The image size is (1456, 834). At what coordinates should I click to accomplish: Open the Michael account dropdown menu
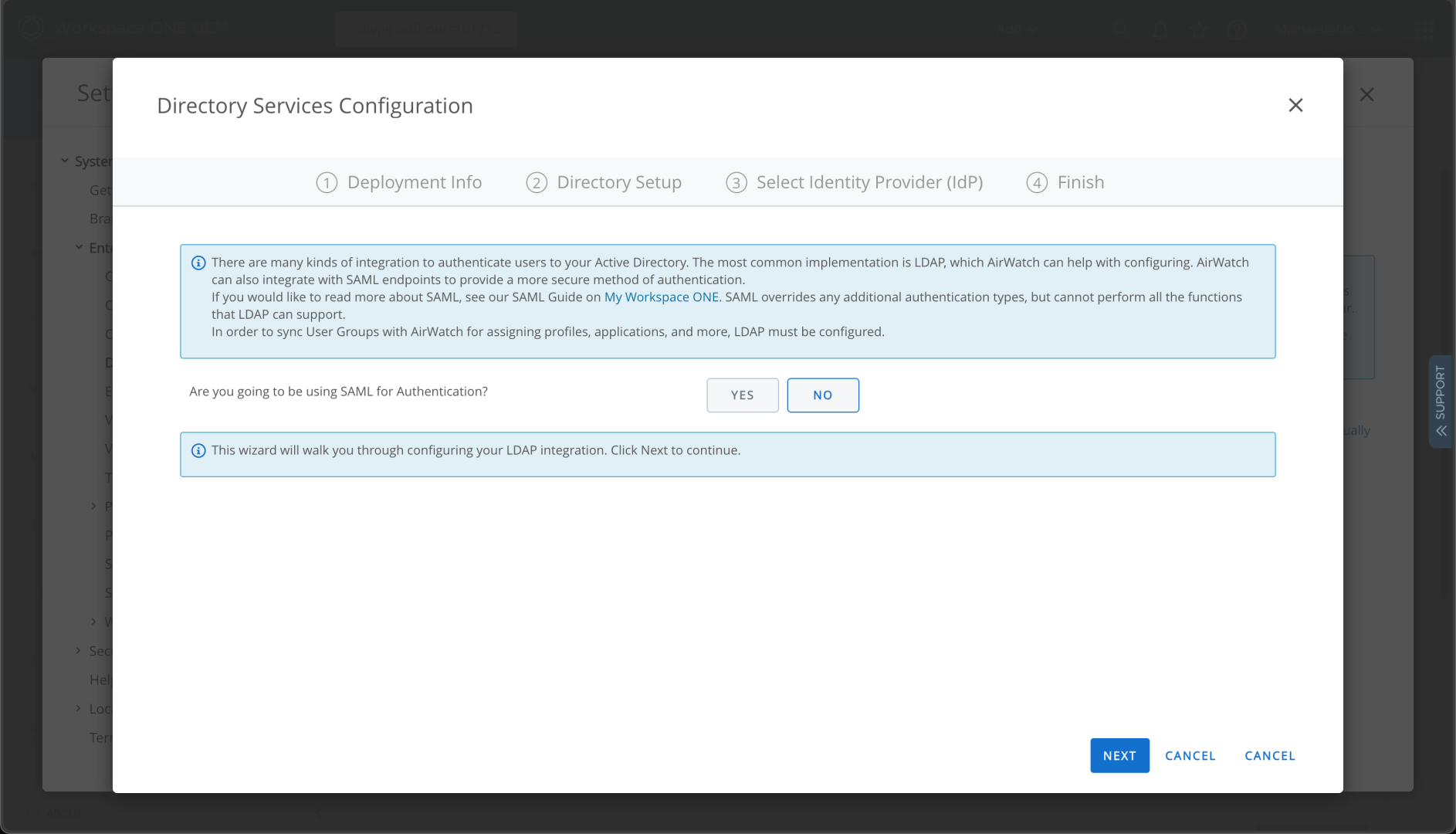[x=1326, y=29]
